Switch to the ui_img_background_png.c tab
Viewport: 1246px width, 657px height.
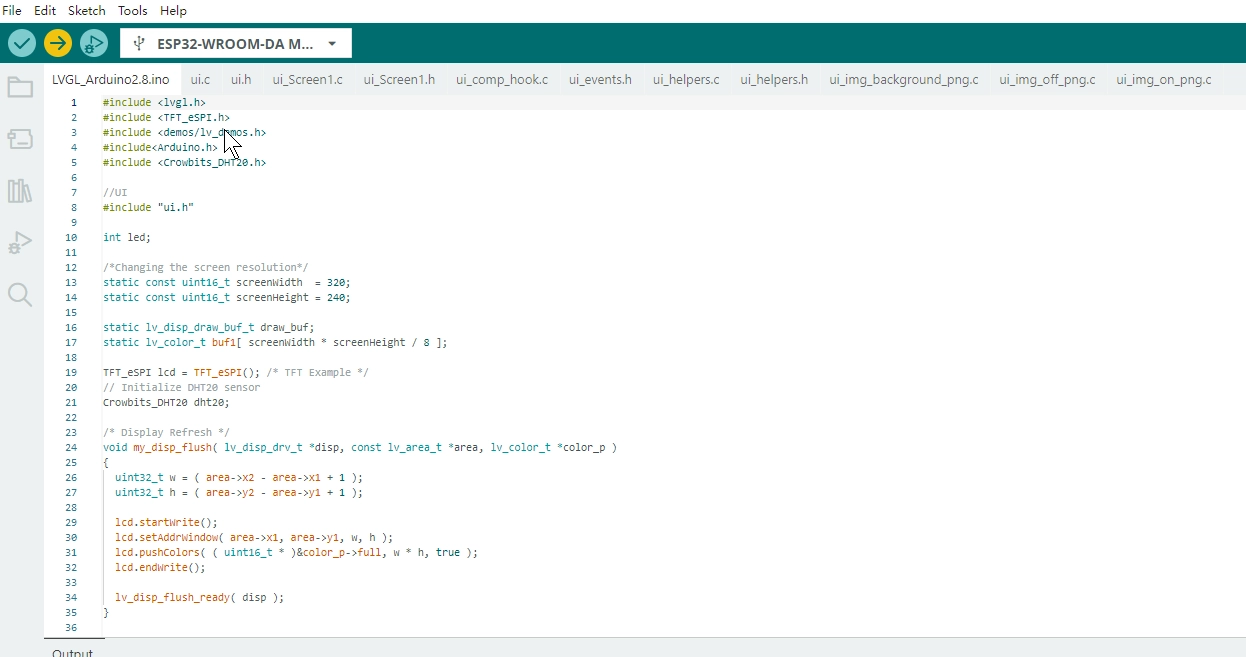[904, 79]
